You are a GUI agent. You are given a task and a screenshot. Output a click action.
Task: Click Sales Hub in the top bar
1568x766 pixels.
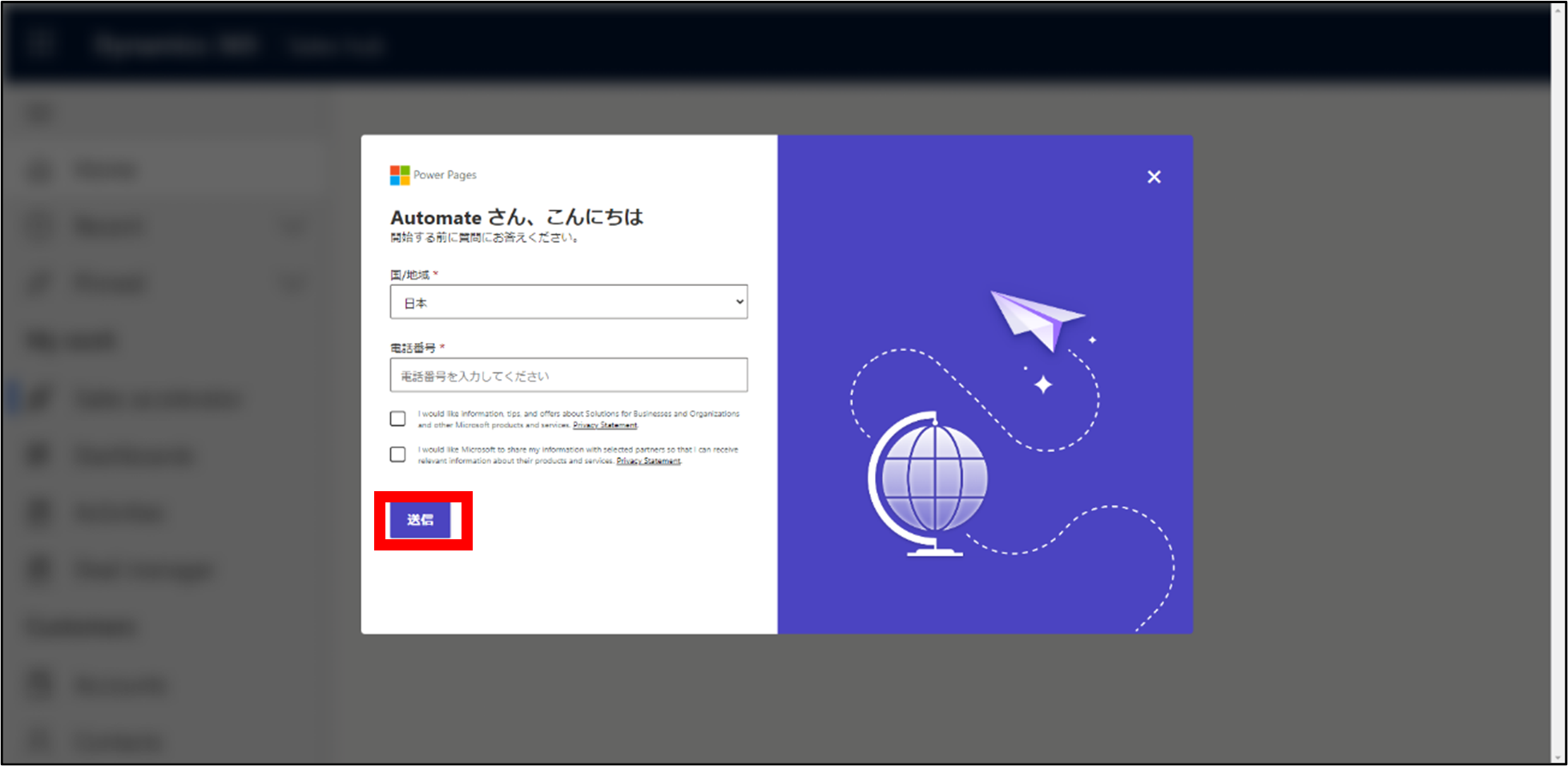click(x=336, y=46)
